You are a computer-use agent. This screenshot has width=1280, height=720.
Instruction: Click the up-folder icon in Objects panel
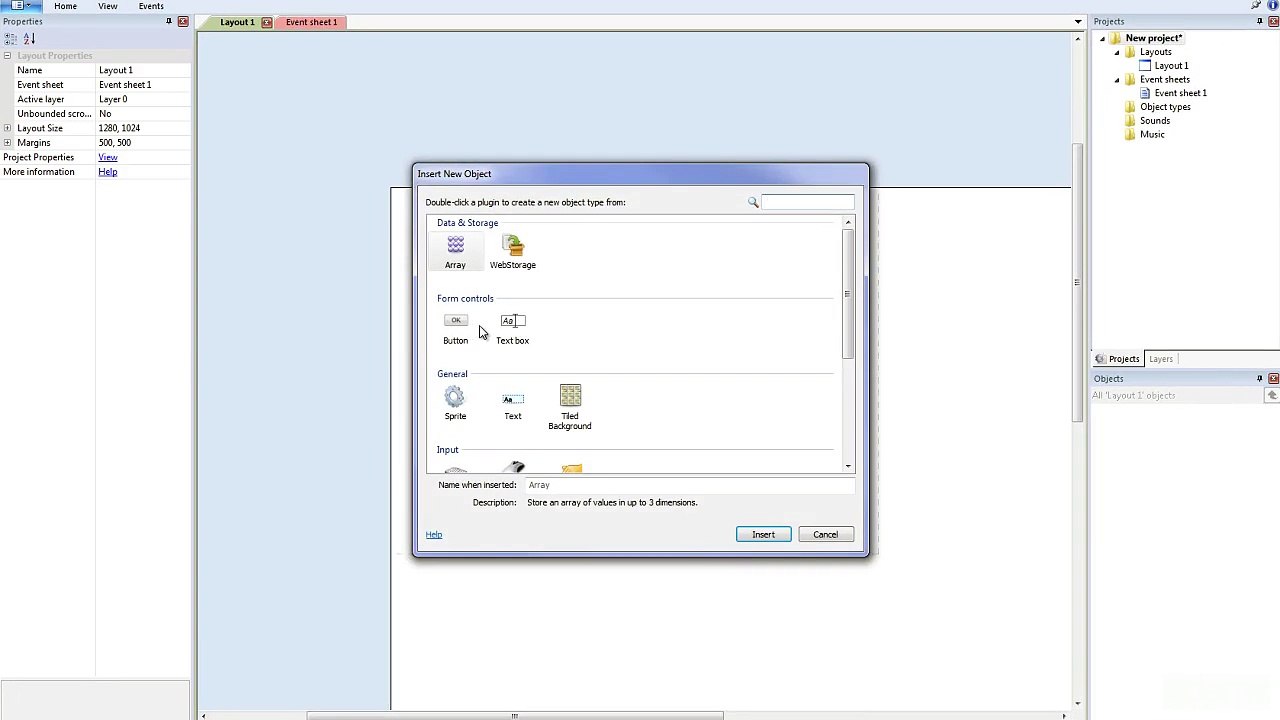pyautogui.click(x=1272, y=396)
